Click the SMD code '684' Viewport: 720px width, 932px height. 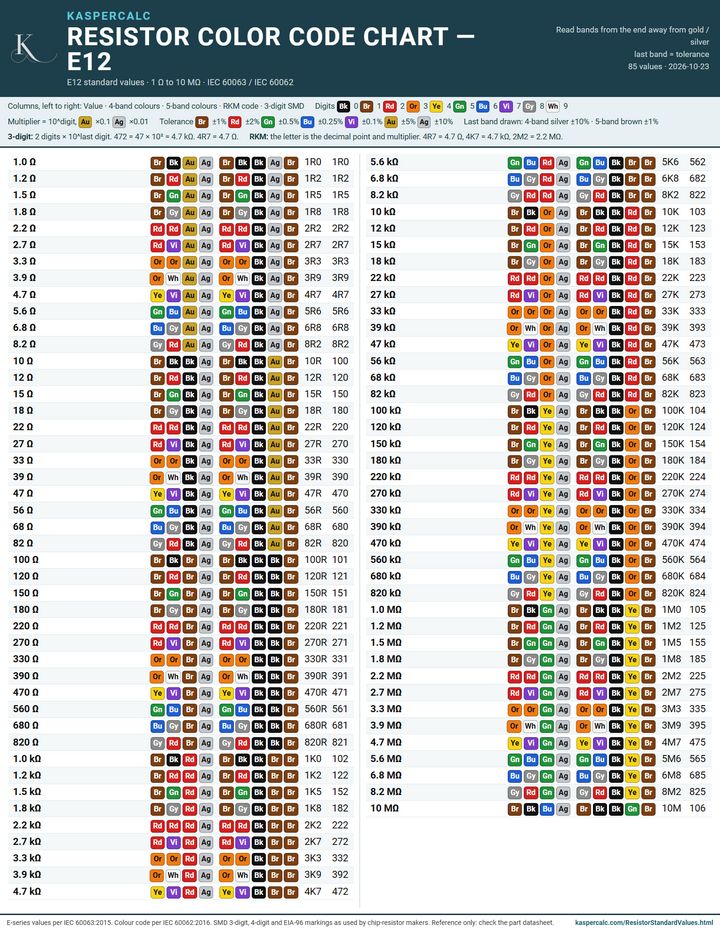697,577
